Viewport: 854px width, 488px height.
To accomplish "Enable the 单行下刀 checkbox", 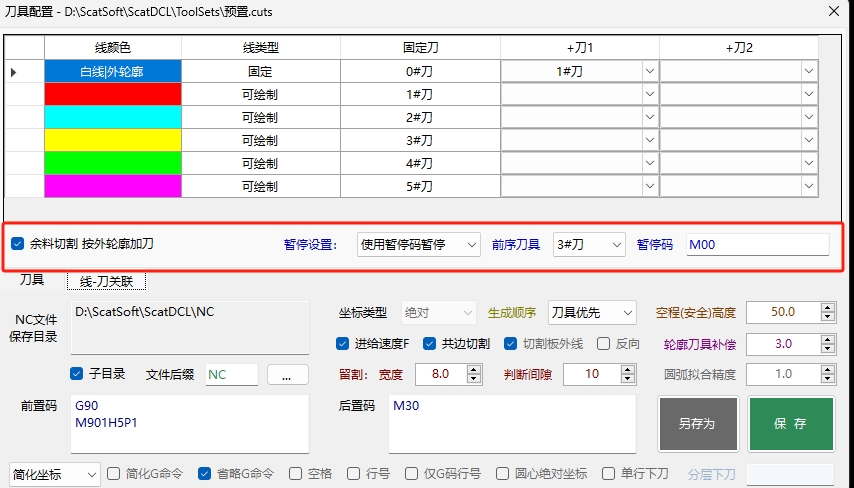I will (608, 473).
